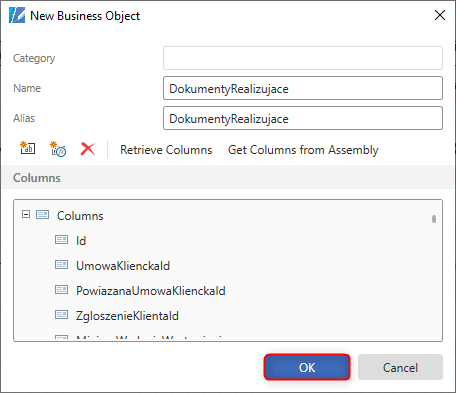Click the Name field with DokumentyRealizujace

(x=303, y=88)
